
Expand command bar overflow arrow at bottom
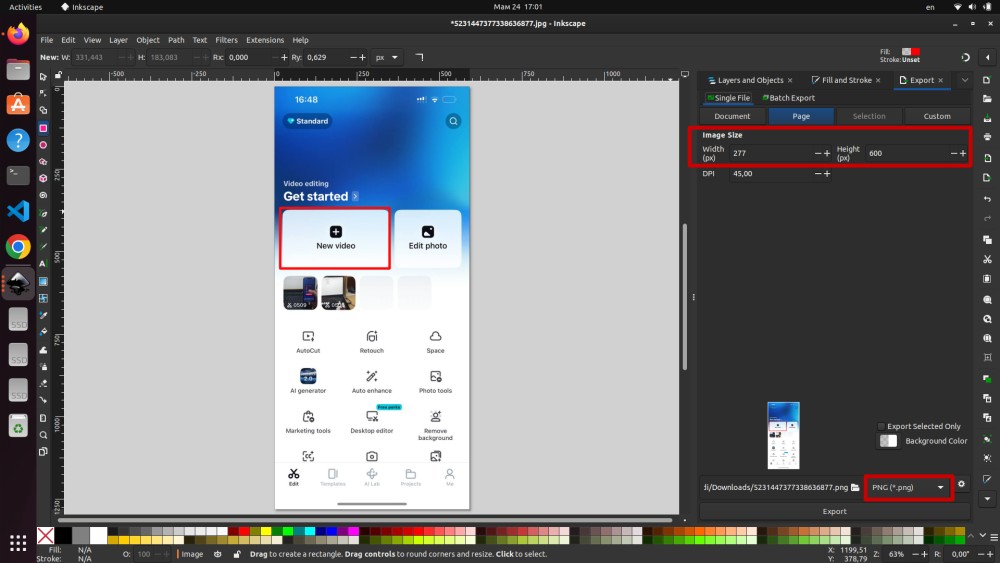pos(987,499)
